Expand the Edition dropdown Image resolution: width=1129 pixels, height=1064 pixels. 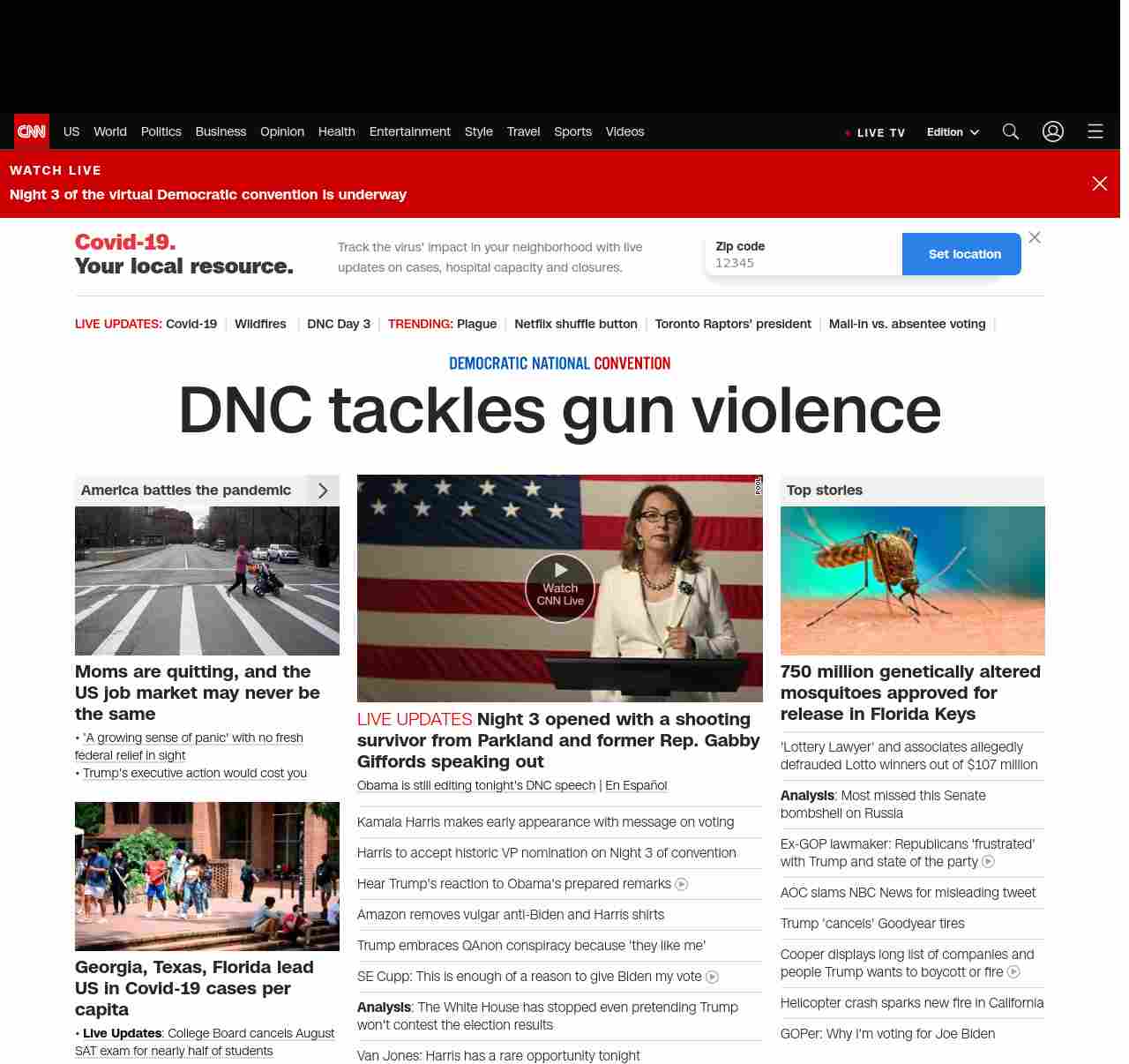(953, 132)
